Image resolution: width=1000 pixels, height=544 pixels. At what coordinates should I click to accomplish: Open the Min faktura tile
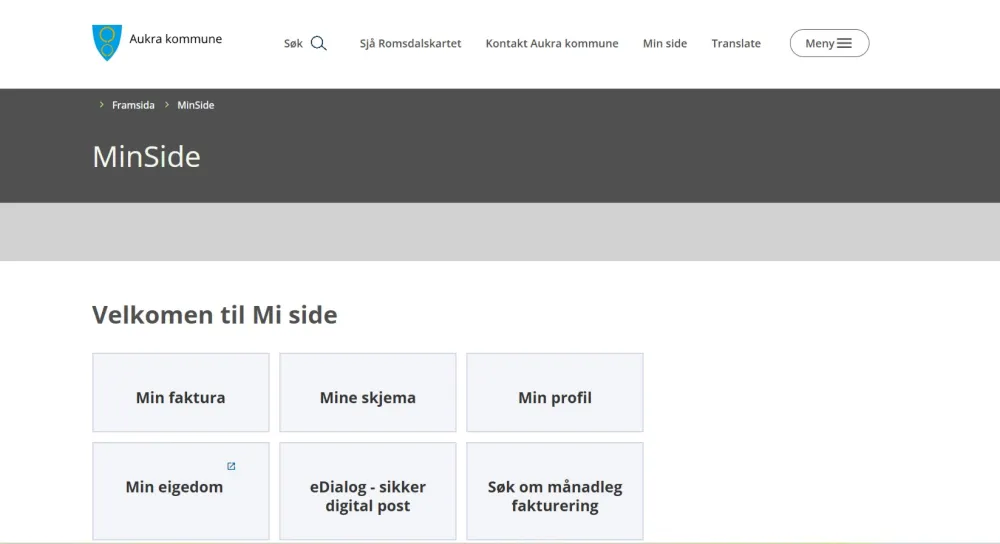181,397
